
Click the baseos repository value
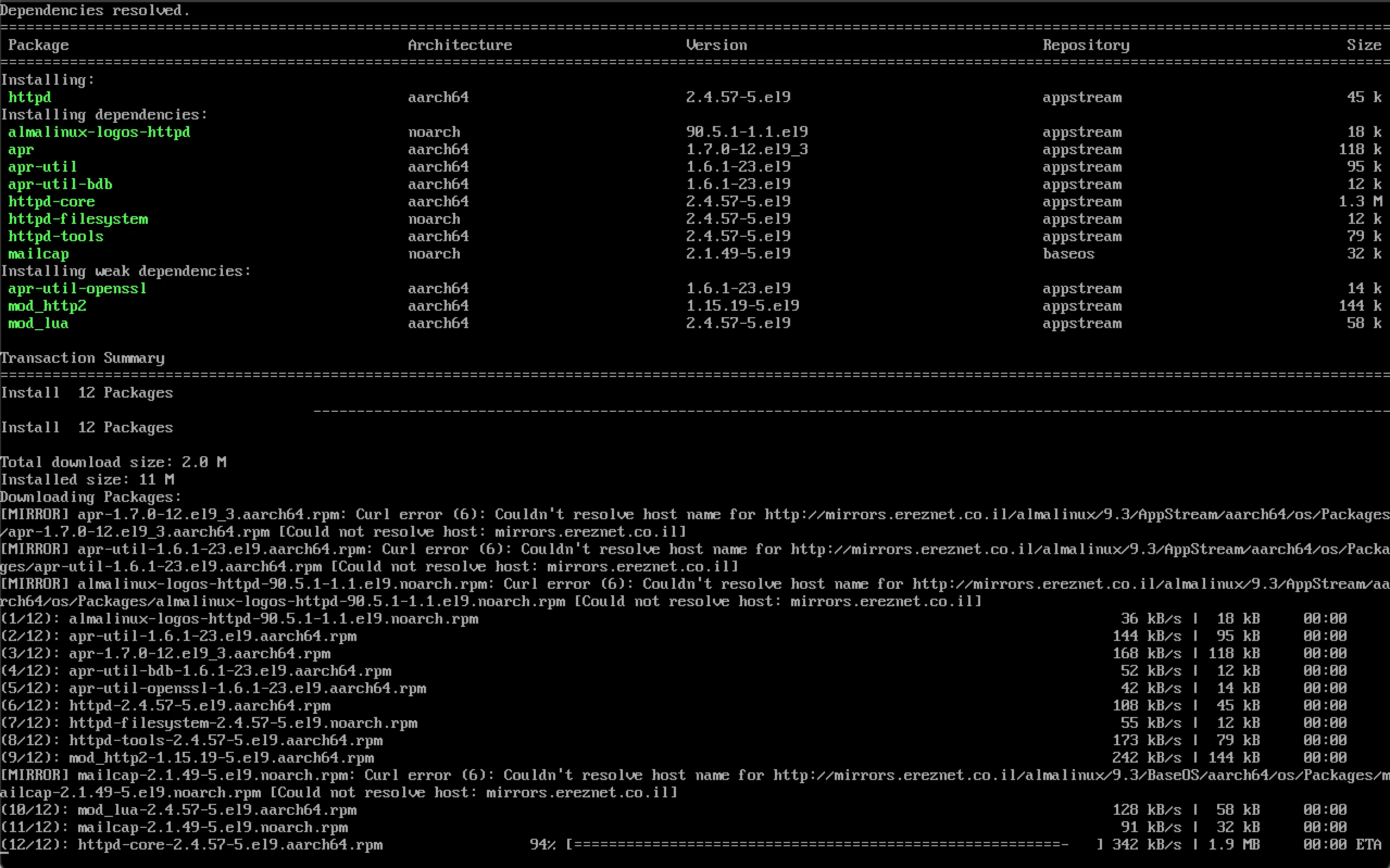(1068, 254)
